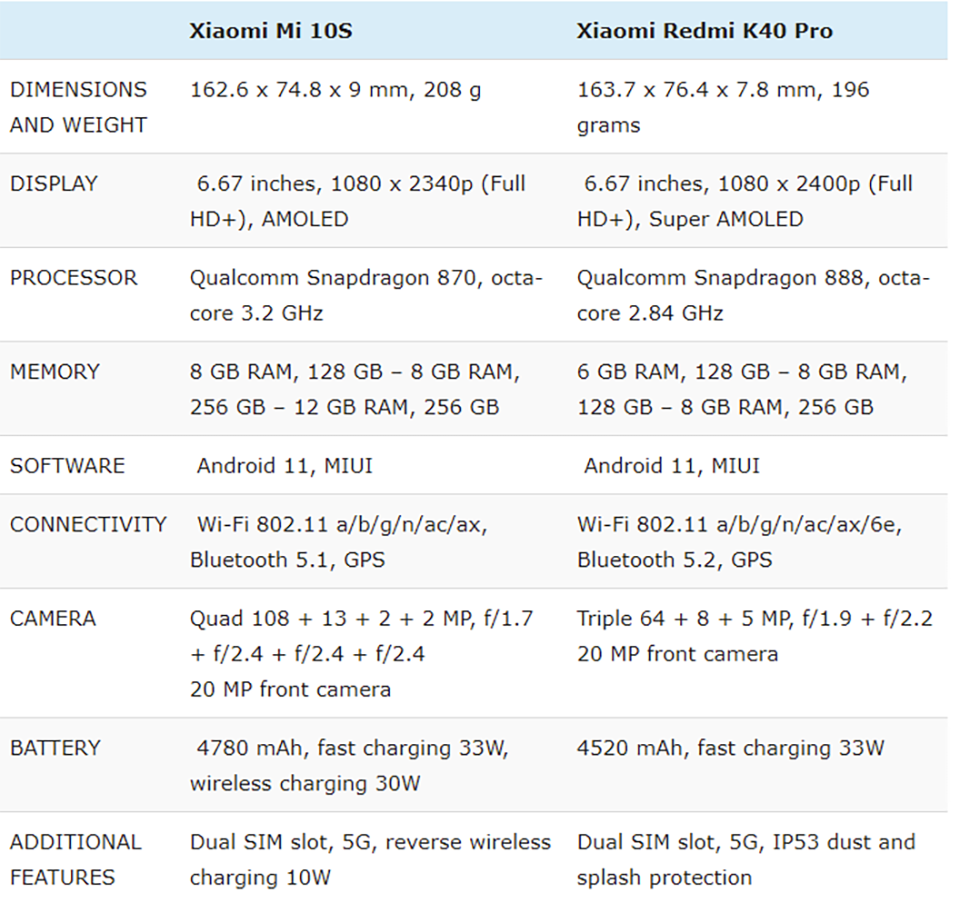Click the Super AMOLED display cell
Image resolution: width=960 pixels, height=912 pixels.
pos(744,201)
